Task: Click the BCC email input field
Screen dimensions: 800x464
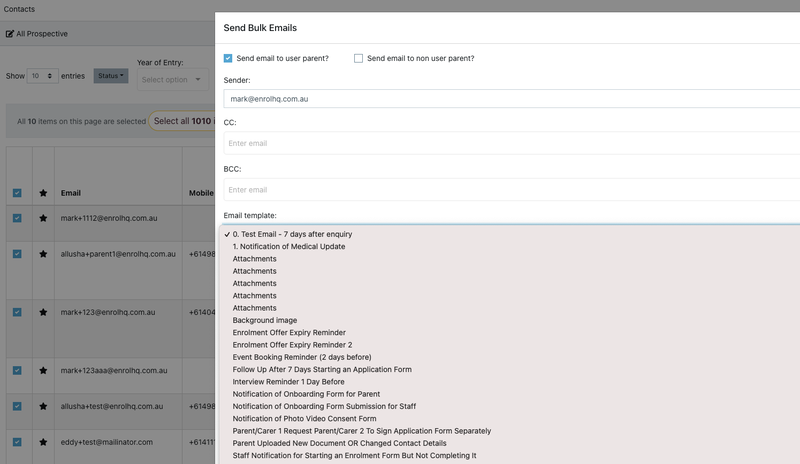Action: 512,189
